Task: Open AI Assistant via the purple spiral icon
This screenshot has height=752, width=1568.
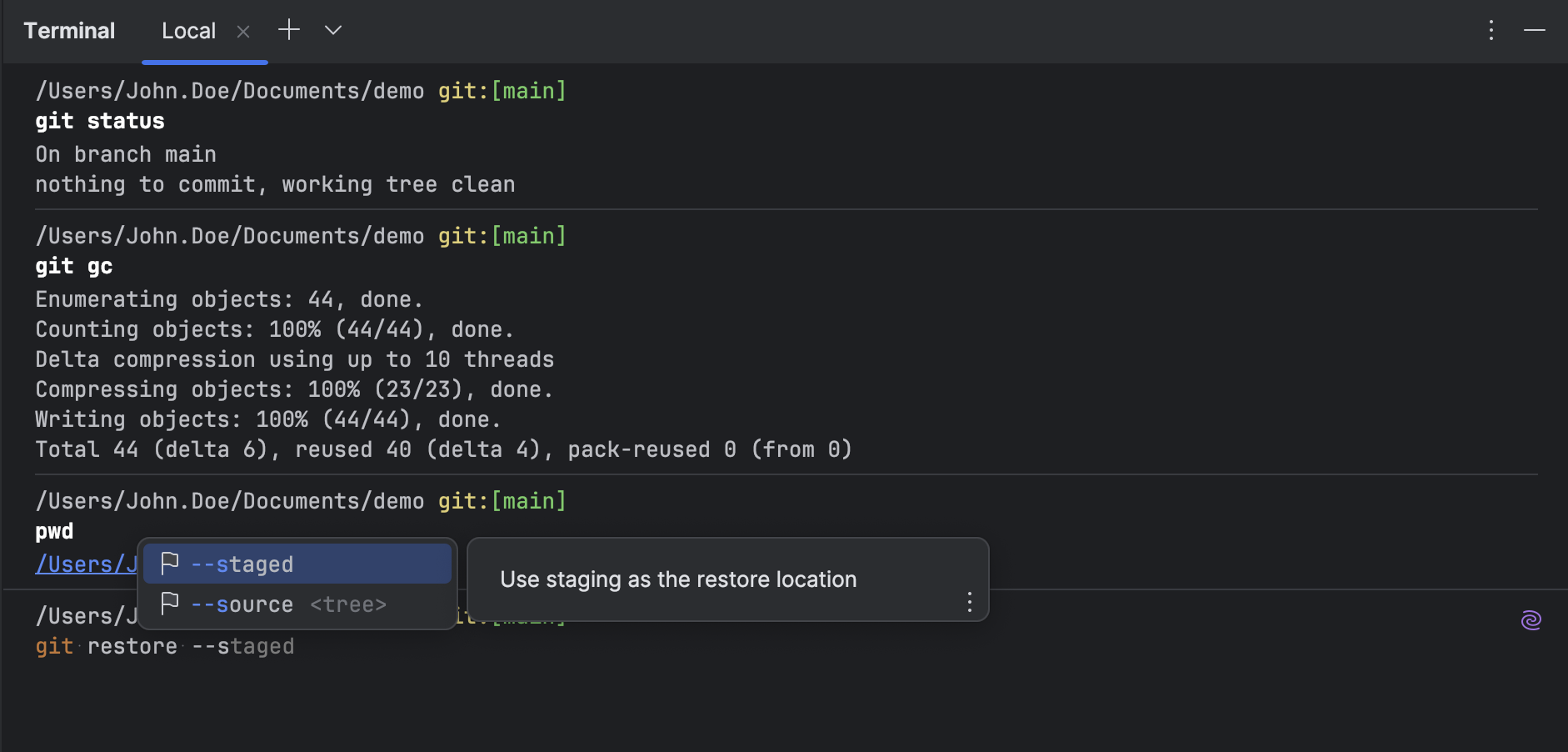Action: (1531, 620)
